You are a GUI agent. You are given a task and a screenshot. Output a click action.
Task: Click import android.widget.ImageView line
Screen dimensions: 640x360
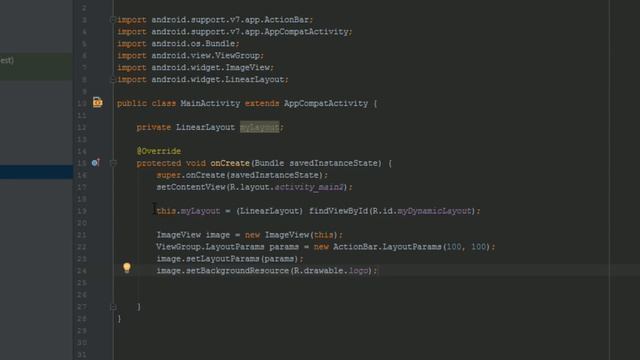tap(196, 67)
